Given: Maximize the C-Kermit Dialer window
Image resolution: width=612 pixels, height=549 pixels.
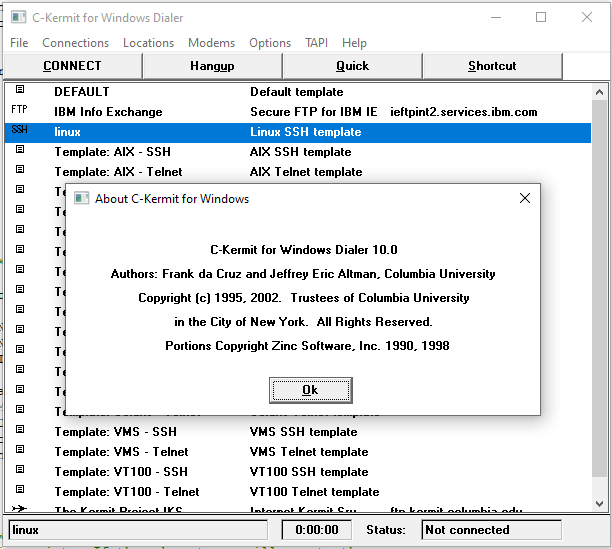Looking at the screenshot, I should click(541, 18).
